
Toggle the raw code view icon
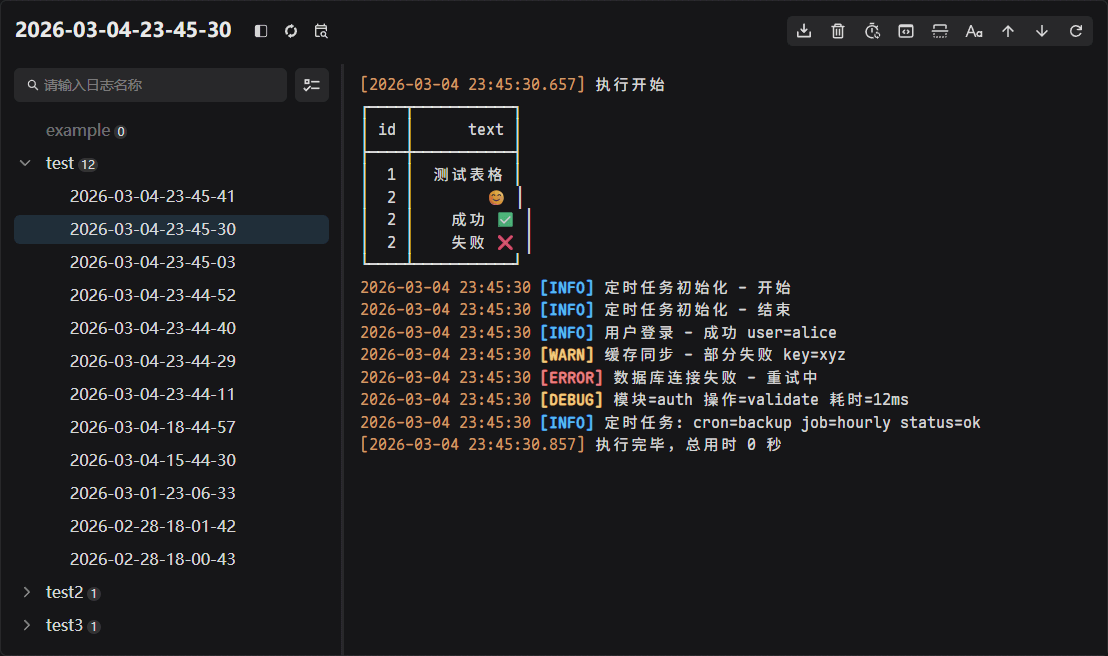[906, 31]
